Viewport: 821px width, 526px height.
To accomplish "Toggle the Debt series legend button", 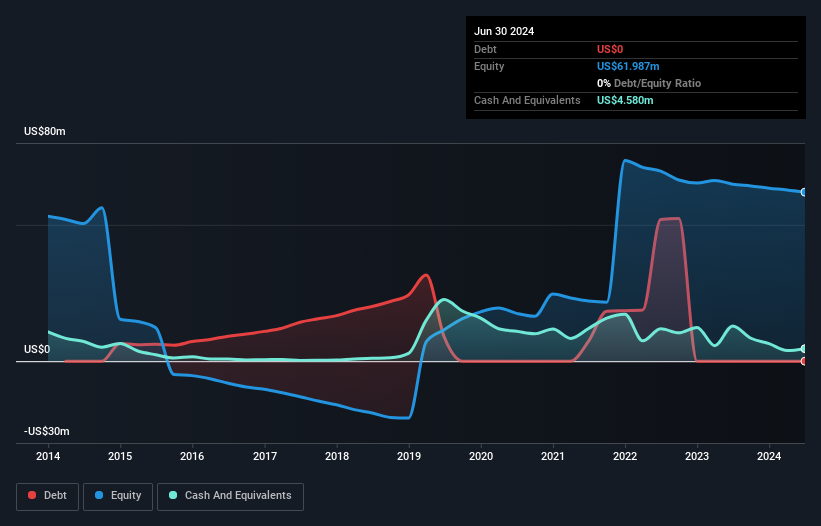I will tap(48, 496).
